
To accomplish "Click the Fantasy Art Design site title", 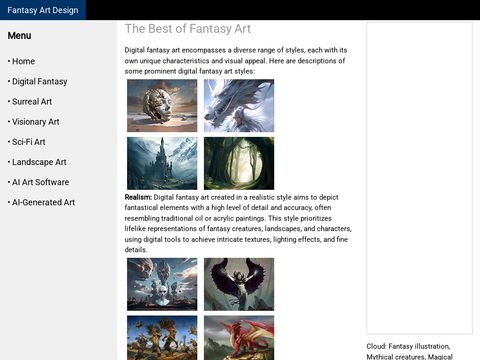I will pos(43,10).
